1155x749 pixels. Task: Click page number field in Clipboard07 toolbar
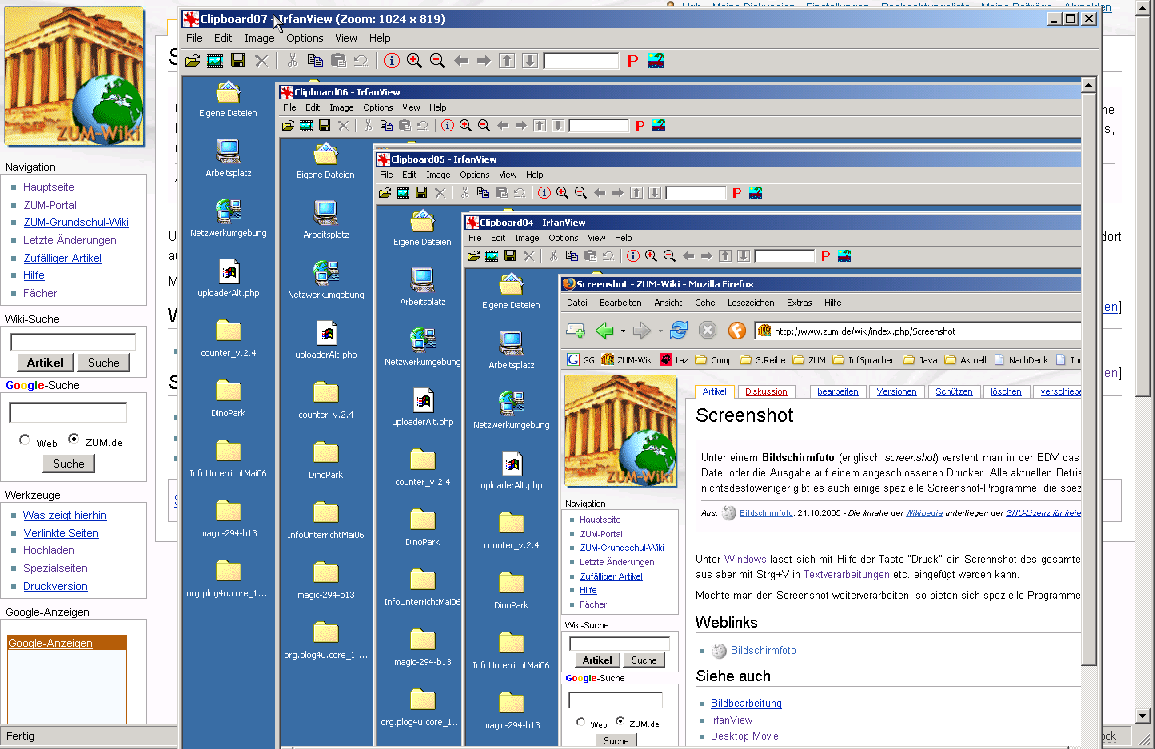click(x=581, y=61)
